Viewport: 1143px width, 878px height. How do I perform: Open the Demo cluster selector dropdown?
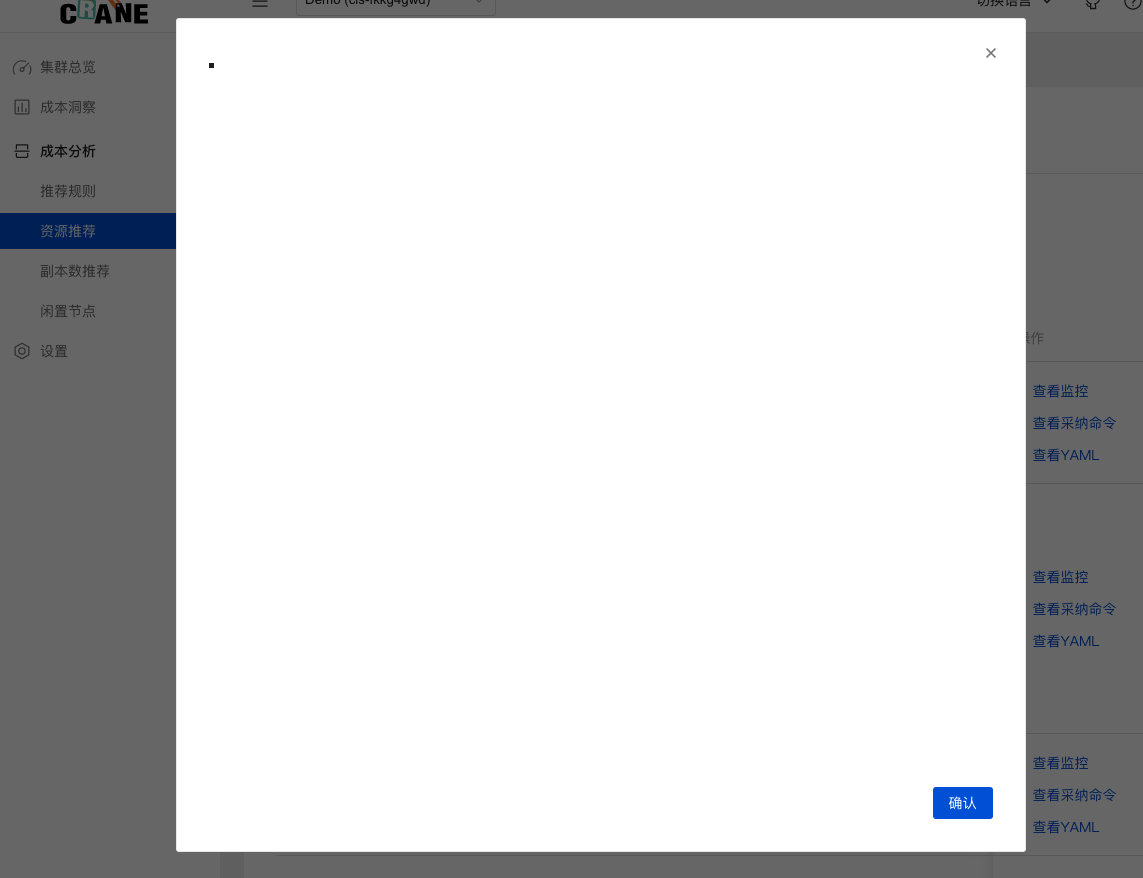click(395, 3)
